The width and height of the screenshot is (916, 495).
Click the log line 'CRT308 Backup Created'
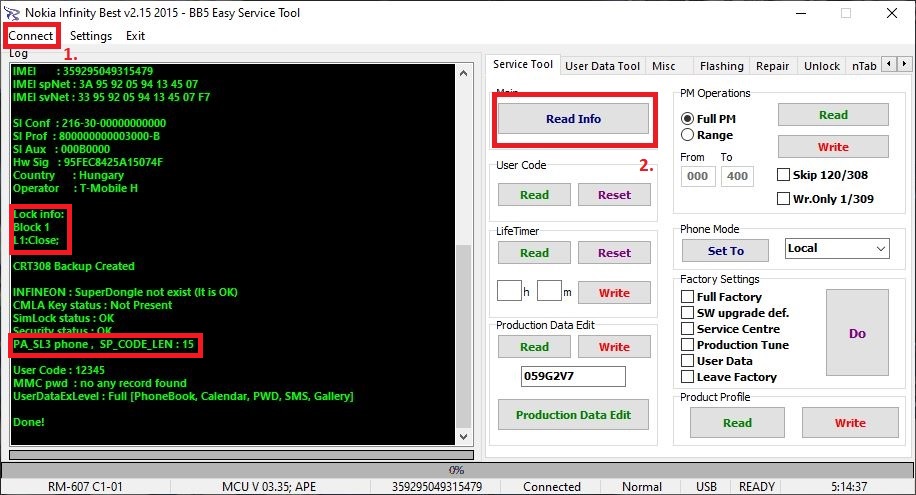click(x=74, y=266)
